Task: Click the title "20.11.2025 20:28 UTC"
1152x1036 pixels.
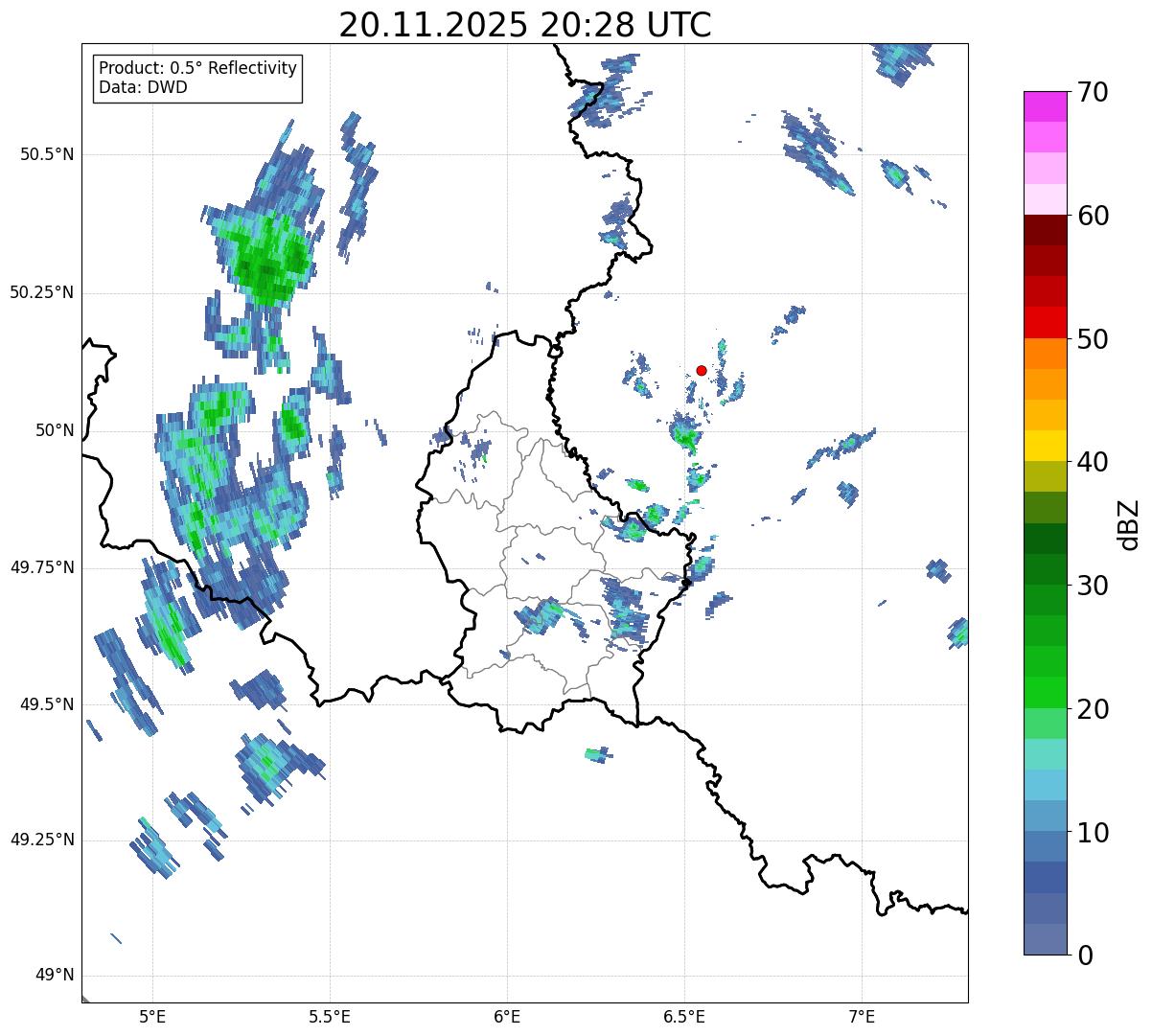Action: pyautogui.click(x=525, y=25)
